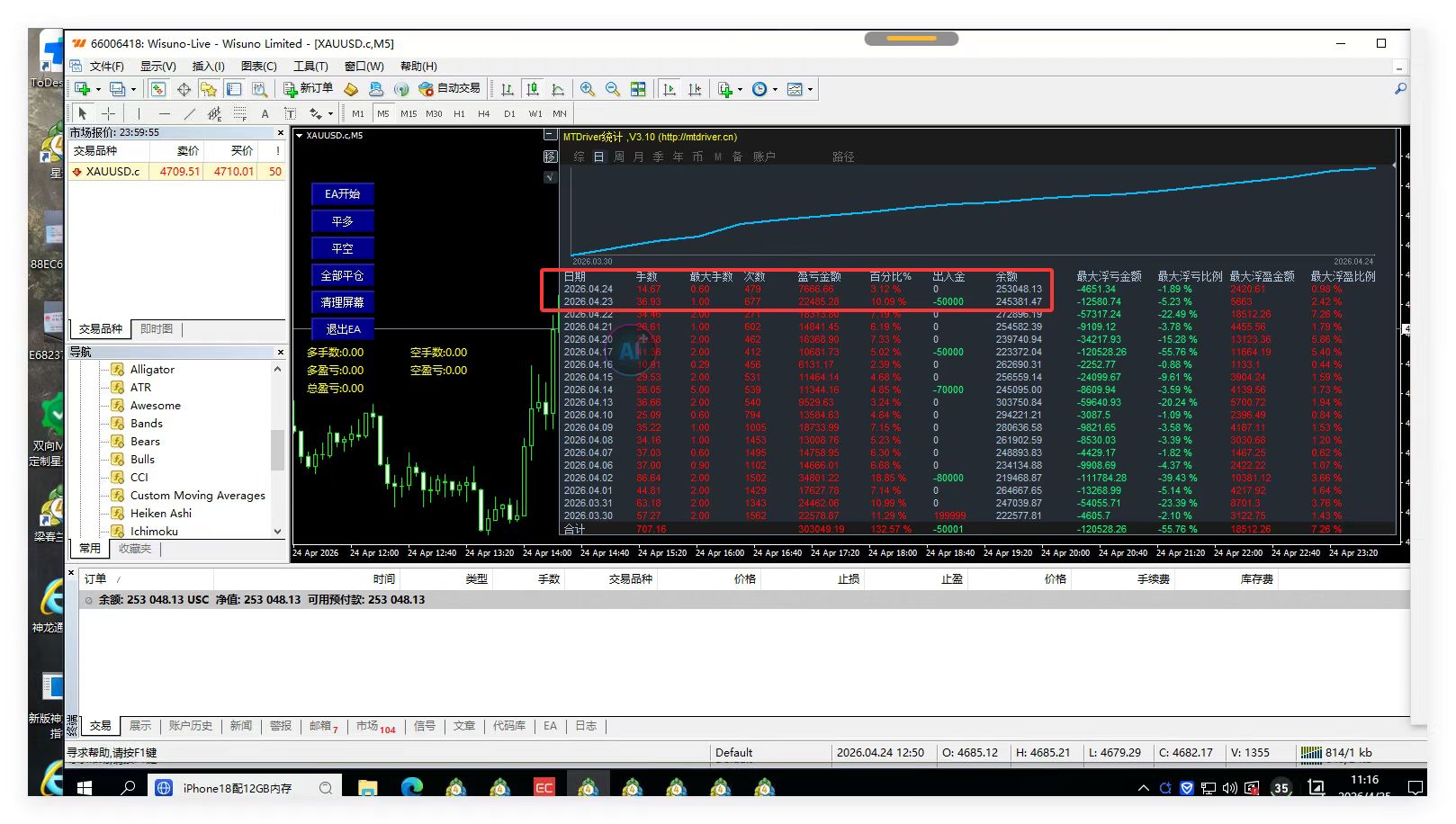Click the Windows Start button

pos(84,788)
